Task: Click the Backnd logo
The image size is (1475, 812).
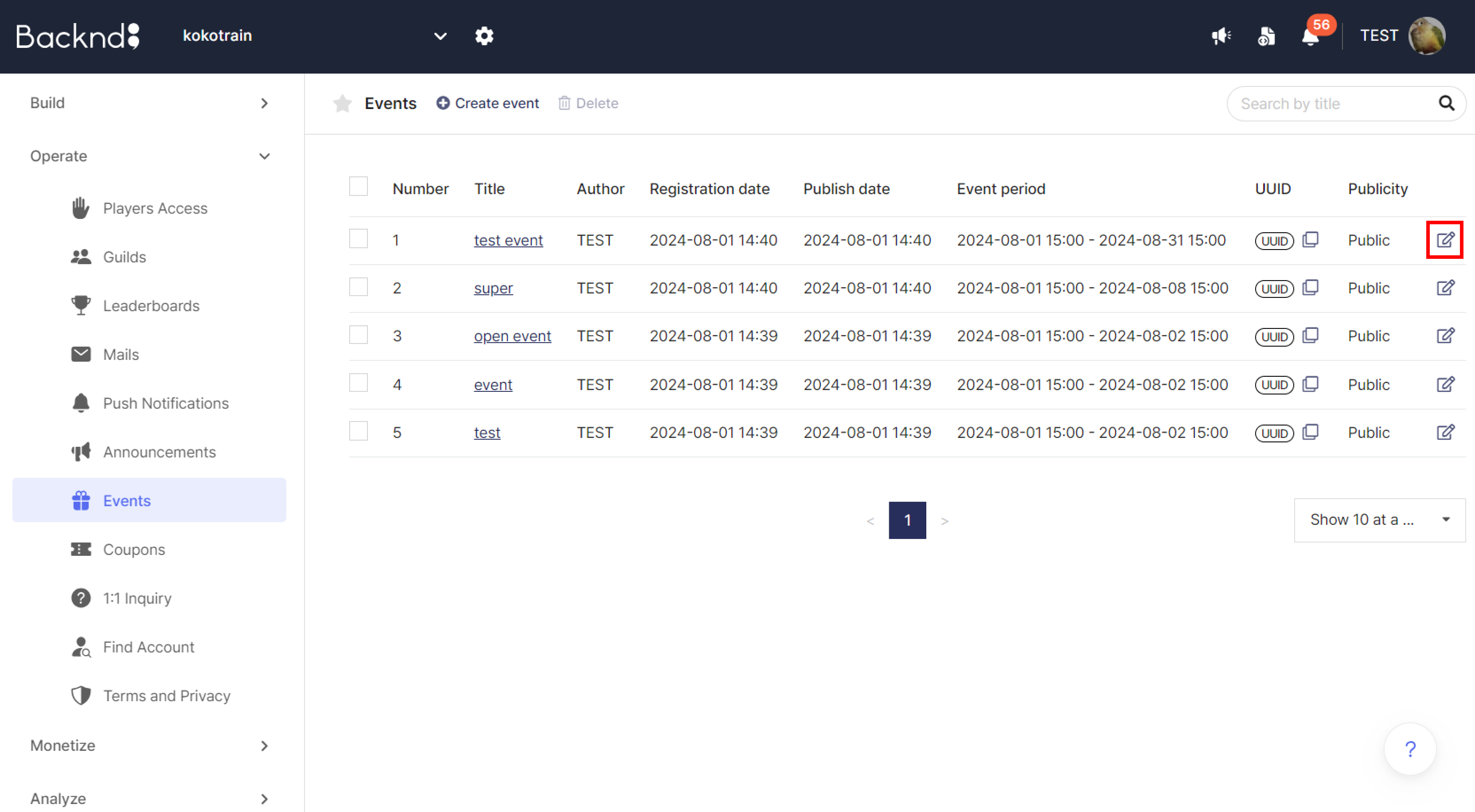Action: pyautogui.click(x=78, y=36)
